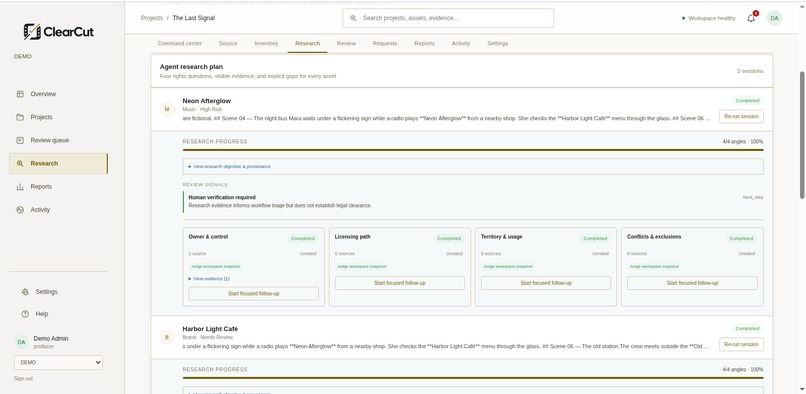Viewport: 806px width, 394px height.
Task: Expand View evidence (1) under Owner & control
Action: click(209, 279)
